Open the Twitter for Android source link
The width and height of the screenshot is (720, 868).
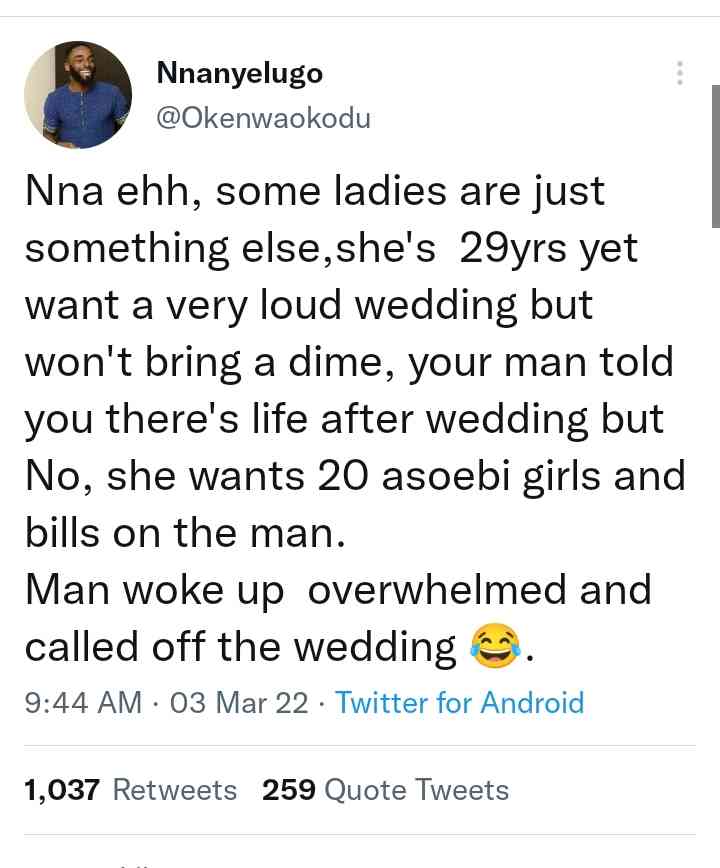(x=460, y=702)
